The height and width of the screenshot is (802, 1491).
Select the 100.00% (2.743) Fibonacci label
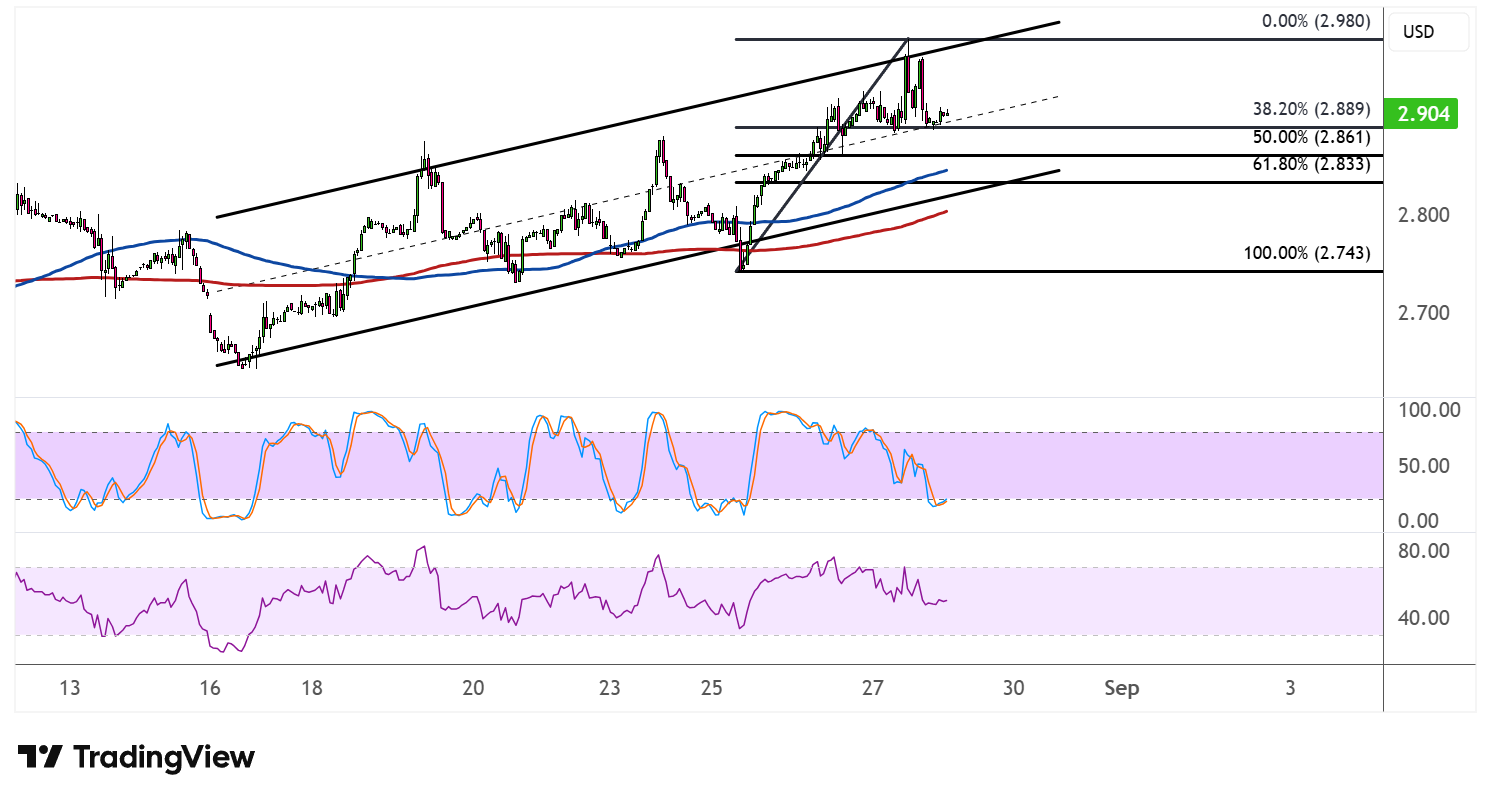click(x=1307, y=253)
